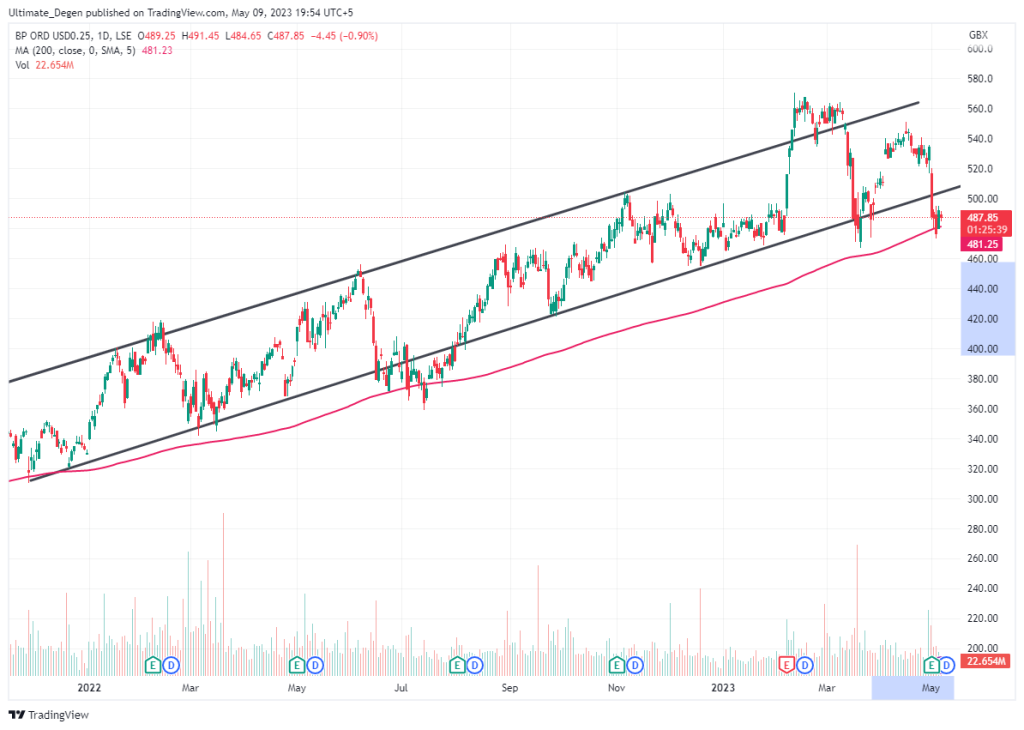Click the dividend D marker at May 2023
Image resolution: width=1024 pixels, height=730 pixels.
[x=947, y=665]
